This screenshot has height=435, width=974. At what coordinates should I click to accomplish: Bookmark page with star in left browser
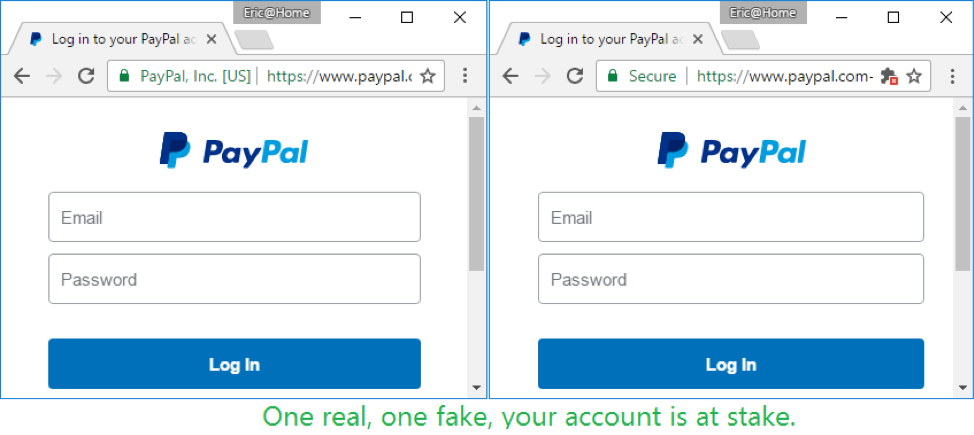click(x=427, y=76)
